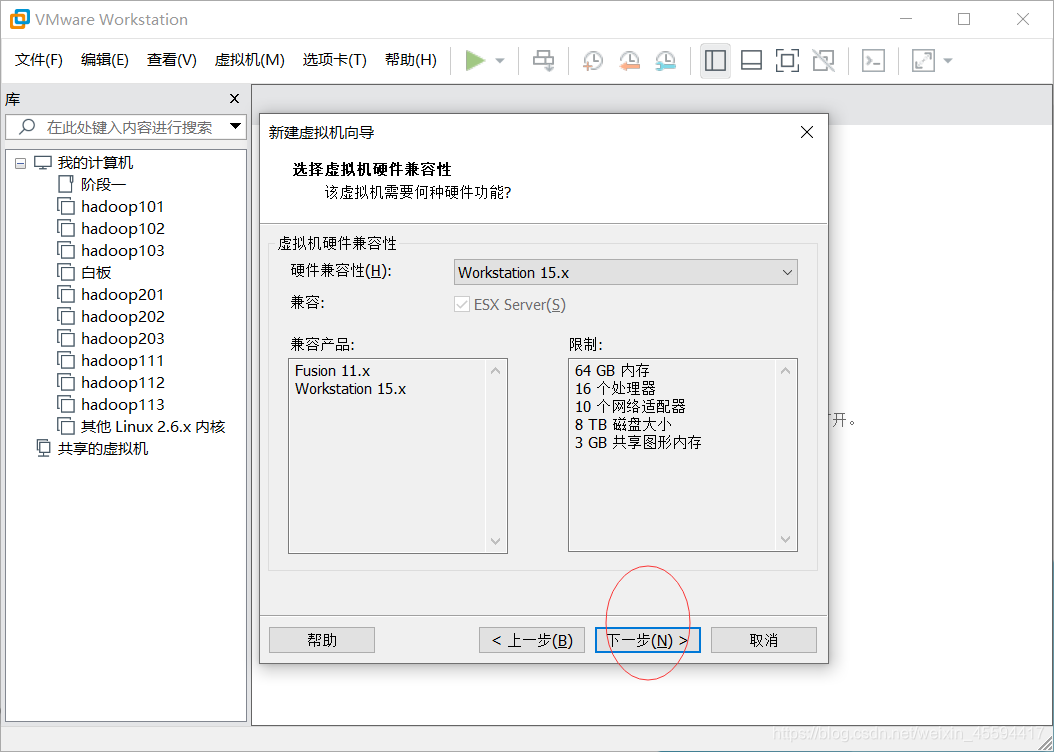Screen dimensions: 1054x752
Task: Select the hadoop203 virtual machine
Action: pyautogui.click(x=122, y=339)
